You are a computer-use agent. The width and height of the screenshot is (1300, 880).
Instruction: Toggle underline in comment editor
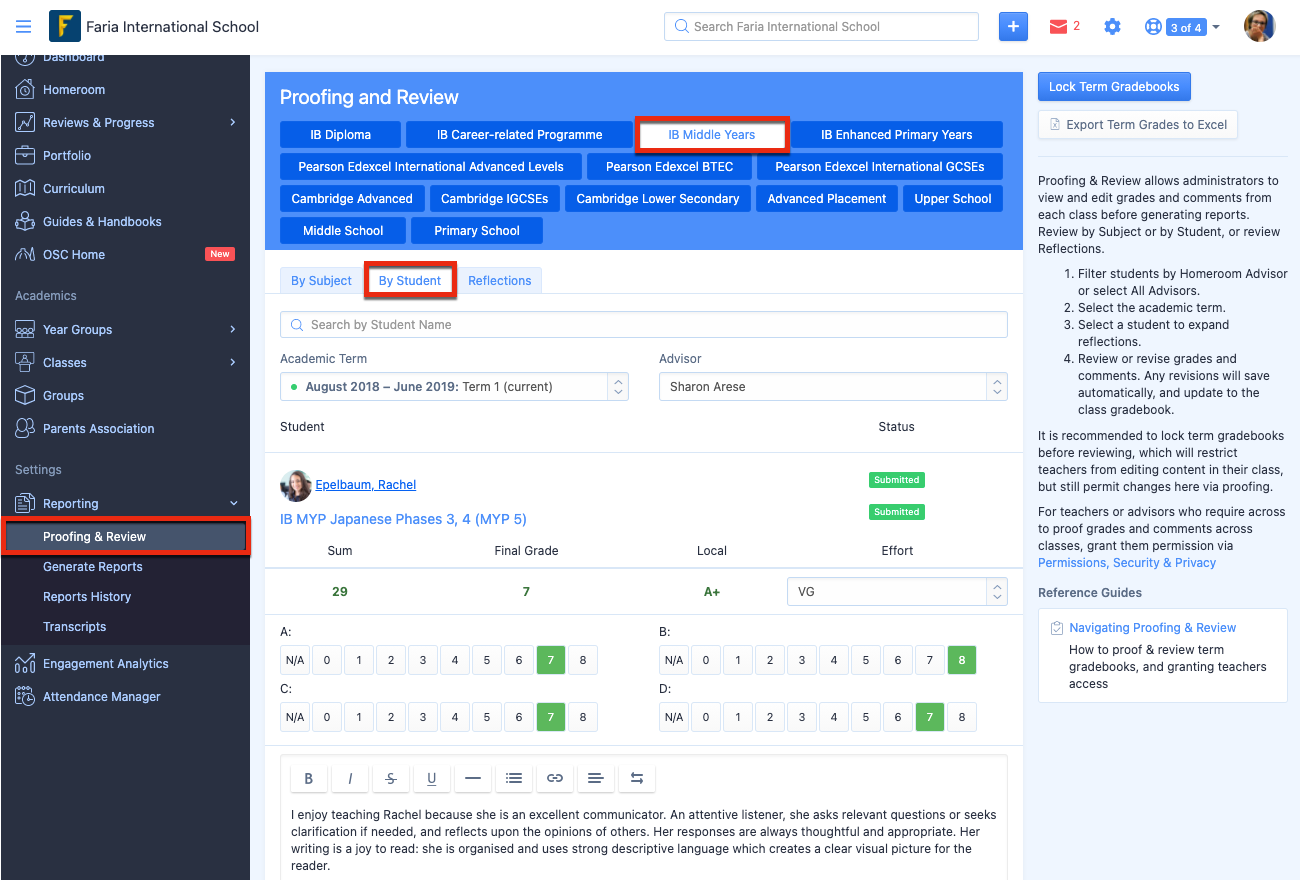(432, 778)
